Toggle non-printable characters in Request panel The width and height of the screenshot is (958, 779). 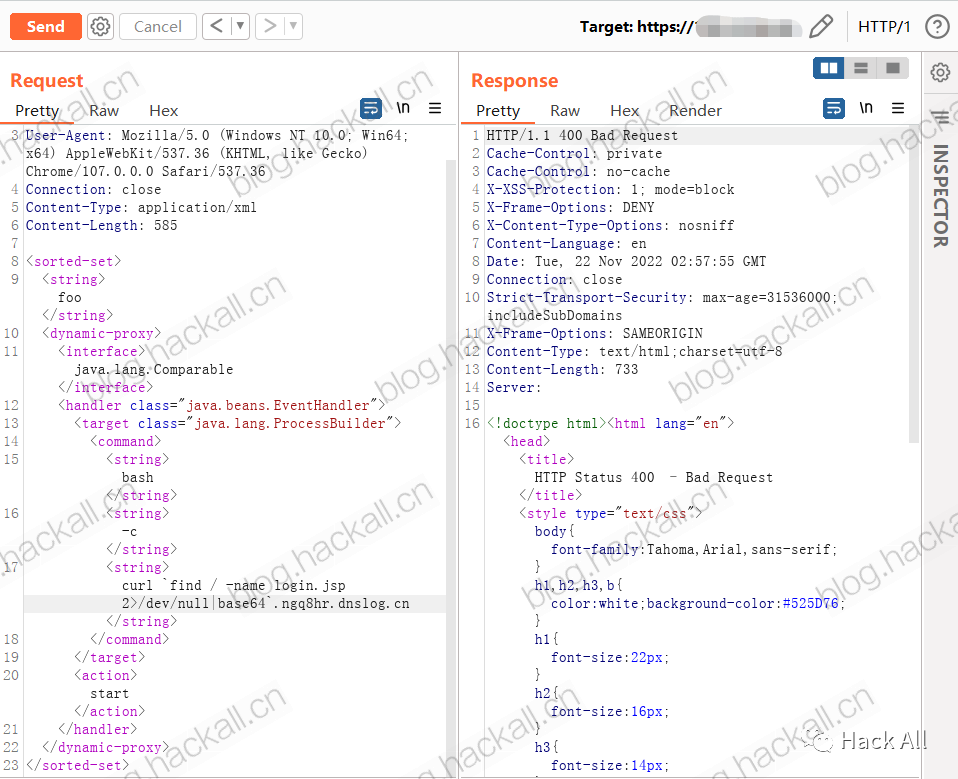pos(403,108)
